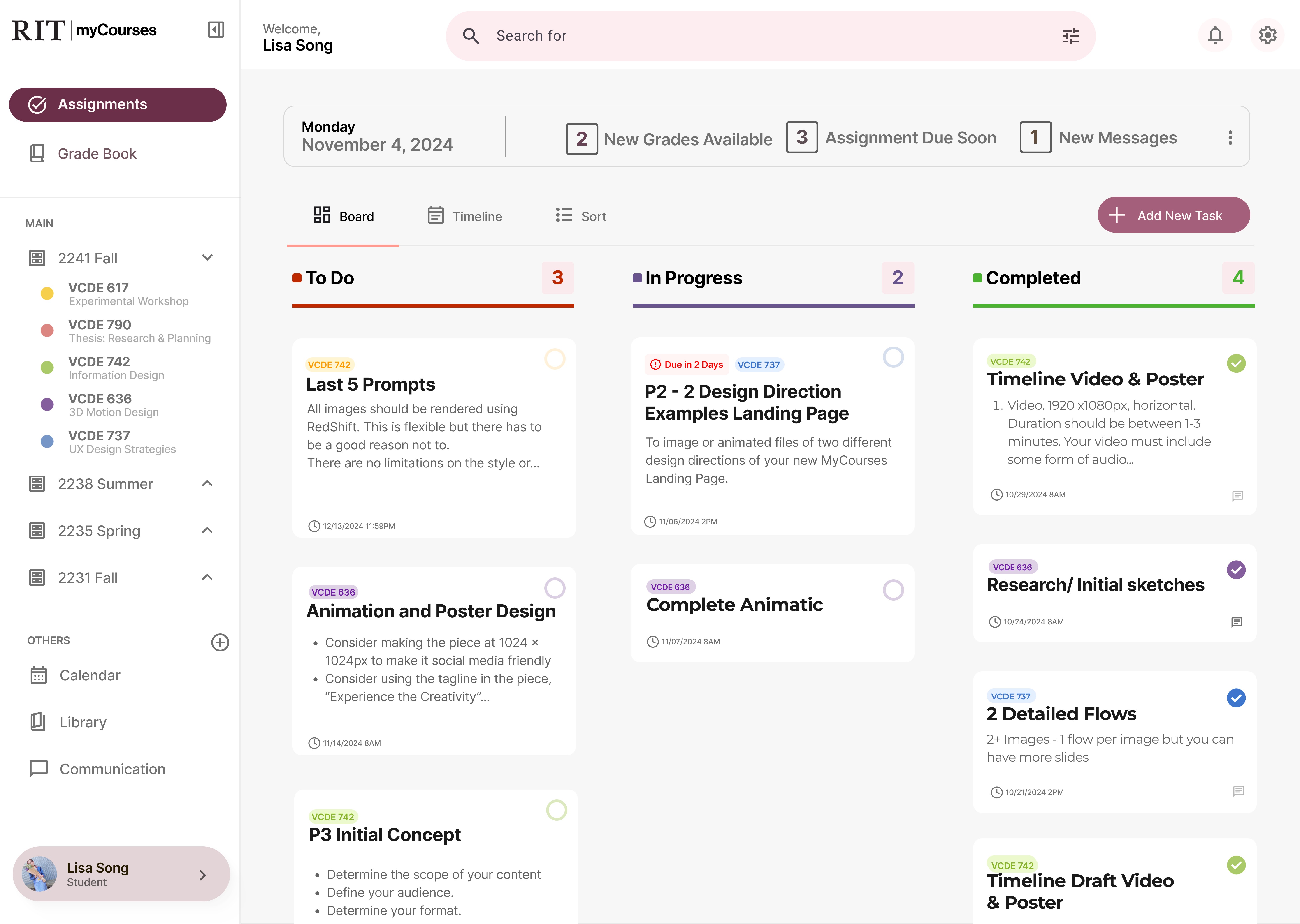Click VCDE 790 red color dot

[47, 330]
